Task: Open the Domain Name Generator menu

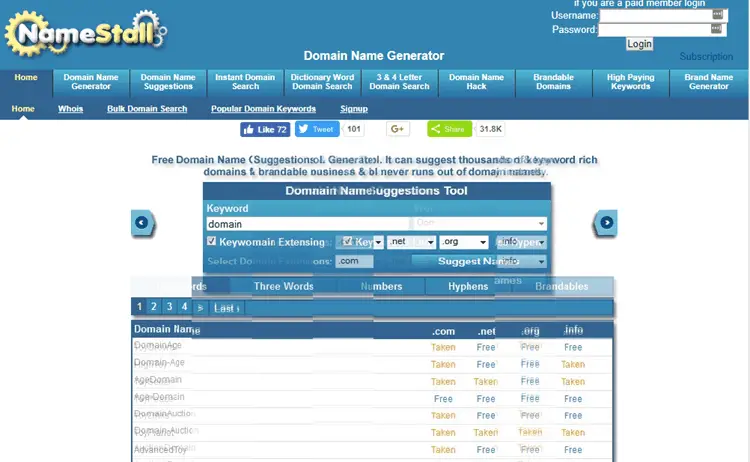Action: (91, 82)
